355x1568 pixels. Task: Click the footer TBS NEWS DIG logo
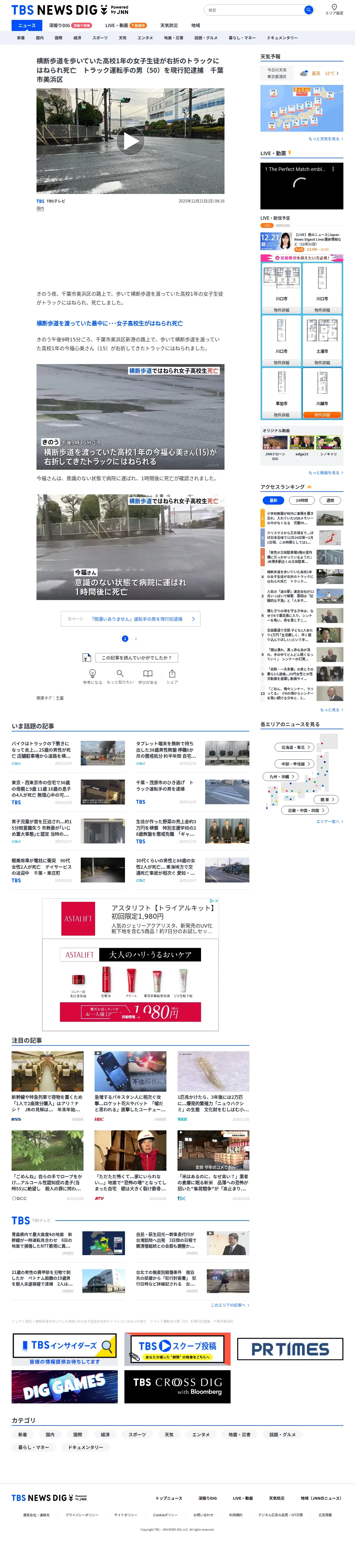(49, 1497)
